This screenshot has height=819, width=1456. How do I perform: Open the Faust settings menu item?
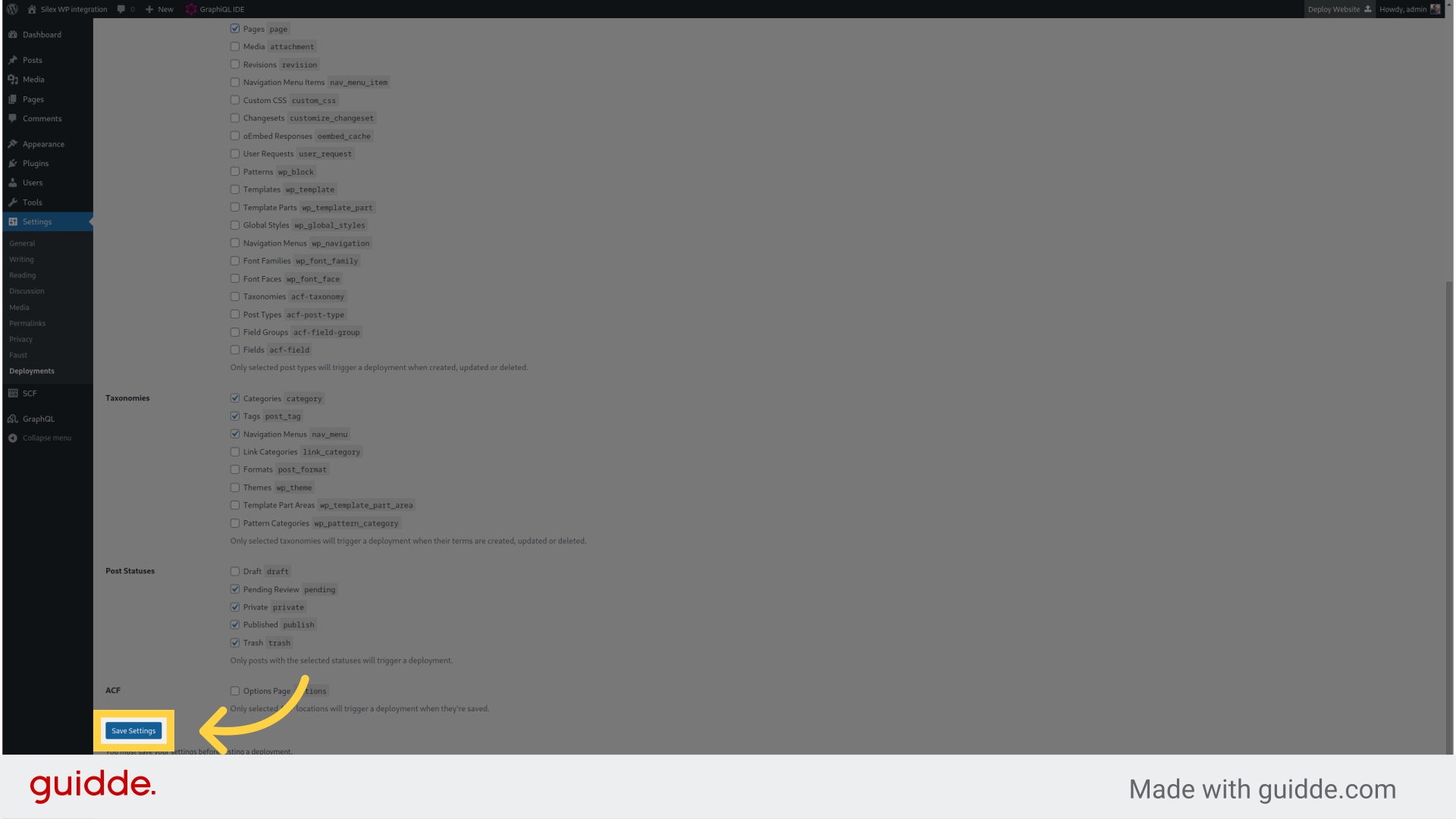tap(18, 355)
